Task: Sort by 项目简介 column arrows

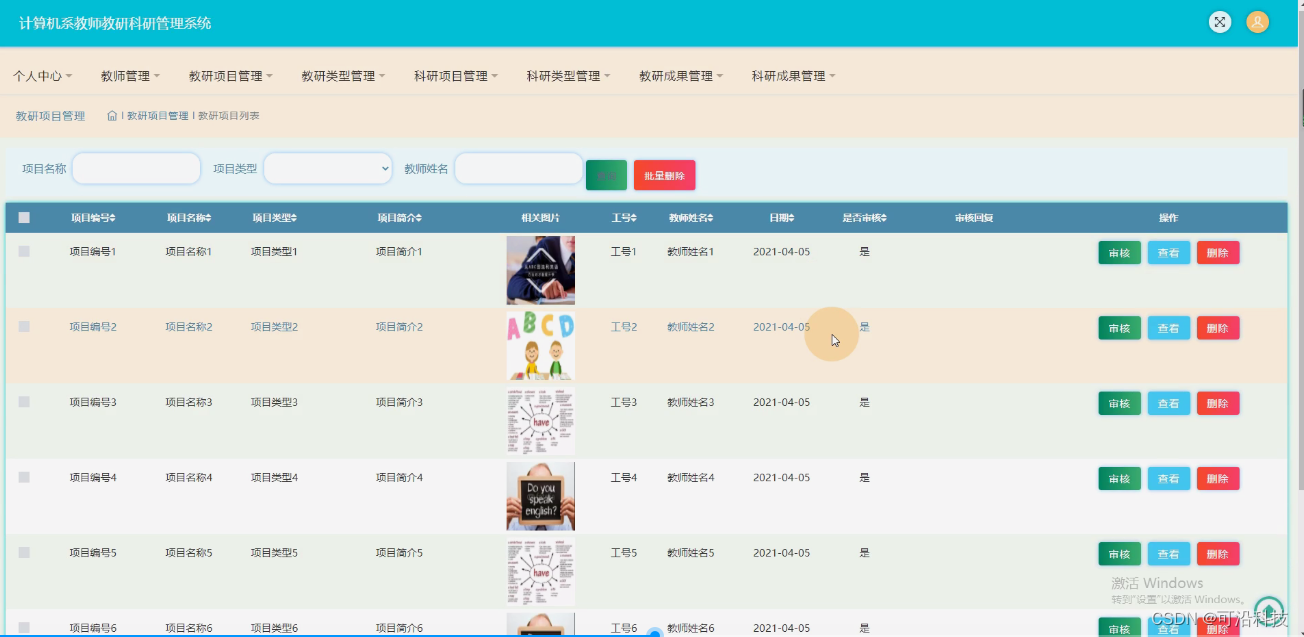Action: click(x=419, y=218)
